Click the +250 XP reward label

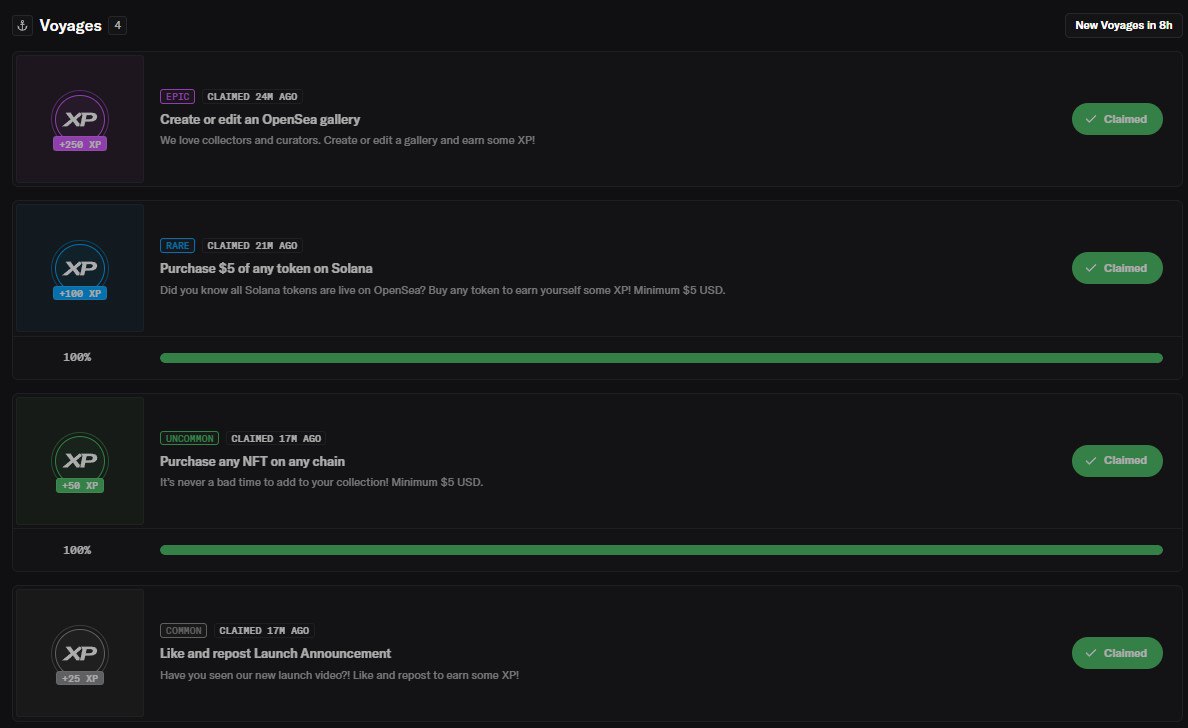pyautogui.click(x=80, y=144)
